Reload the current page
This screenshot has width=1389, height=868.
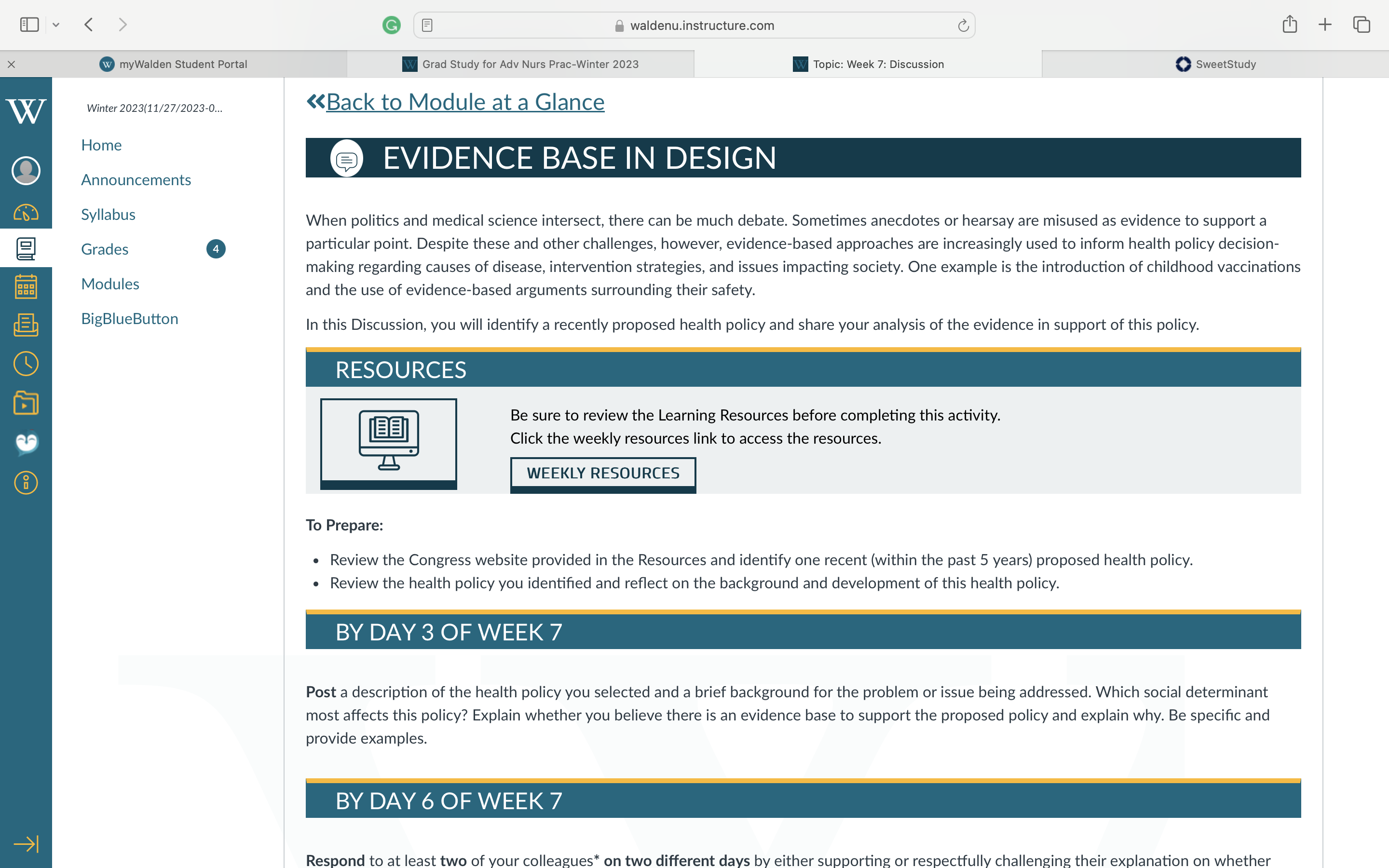click(x=963, y=25)
